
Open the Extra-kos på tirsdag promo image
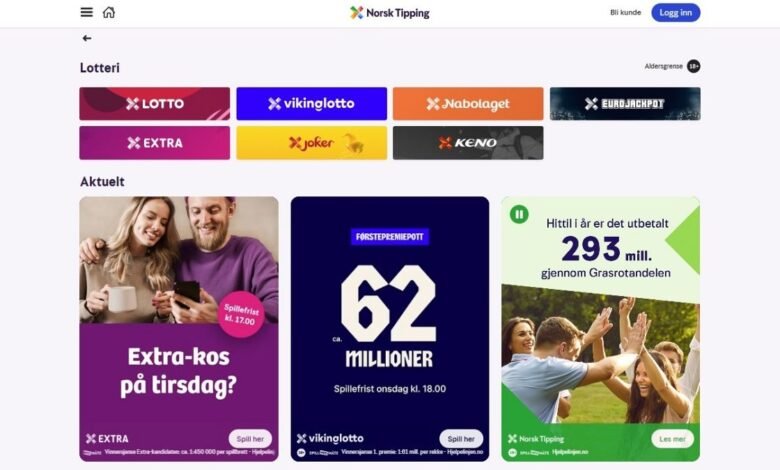click(x=179, y=329)
